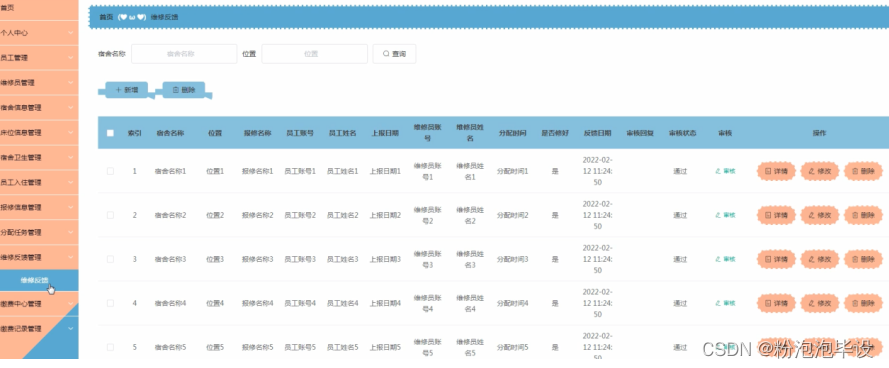889x368 pixels.
Task: Expand the 床位信息管理 chevron in sidebar
Action: click(x=70, y=133)
